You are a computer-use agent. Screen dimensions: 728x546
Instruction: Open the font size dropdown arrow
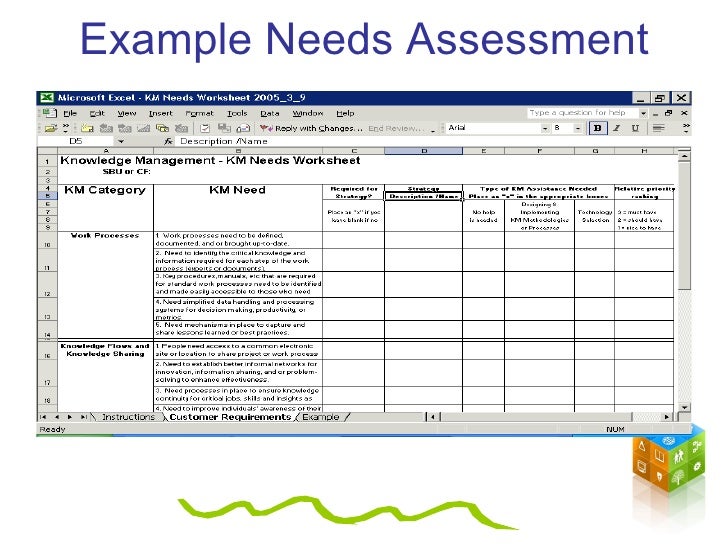[x=578, y=128]
